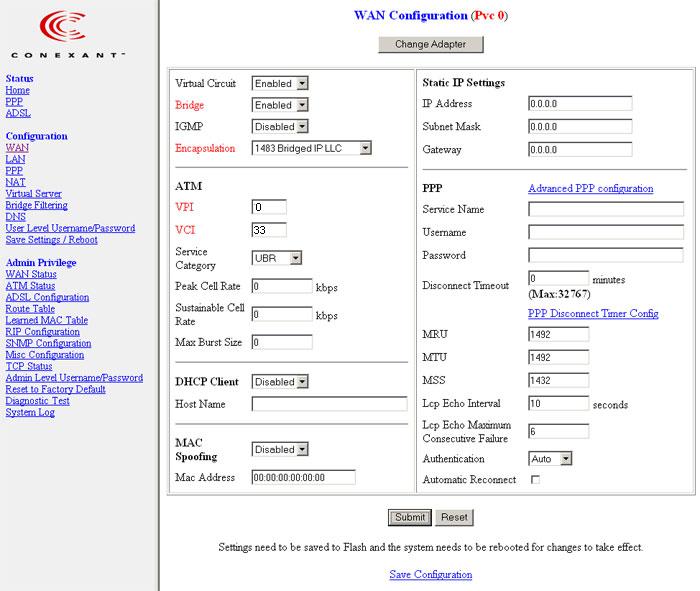
Task: Open Save Settings / Reboot page
Action: [51, 240]
